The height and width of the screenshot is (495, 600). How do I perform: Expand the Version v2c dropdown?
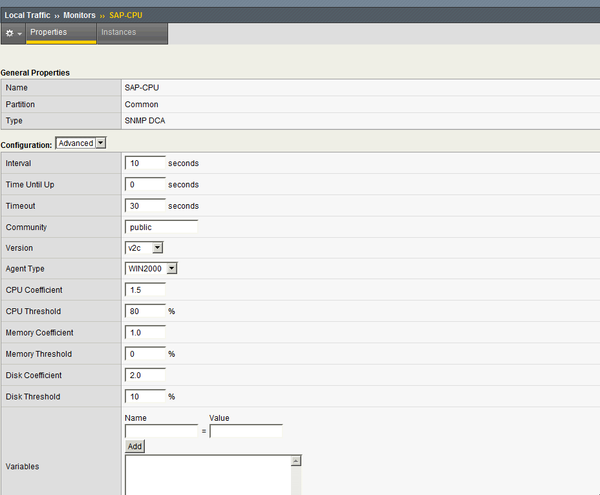click(x=144, y=248)
